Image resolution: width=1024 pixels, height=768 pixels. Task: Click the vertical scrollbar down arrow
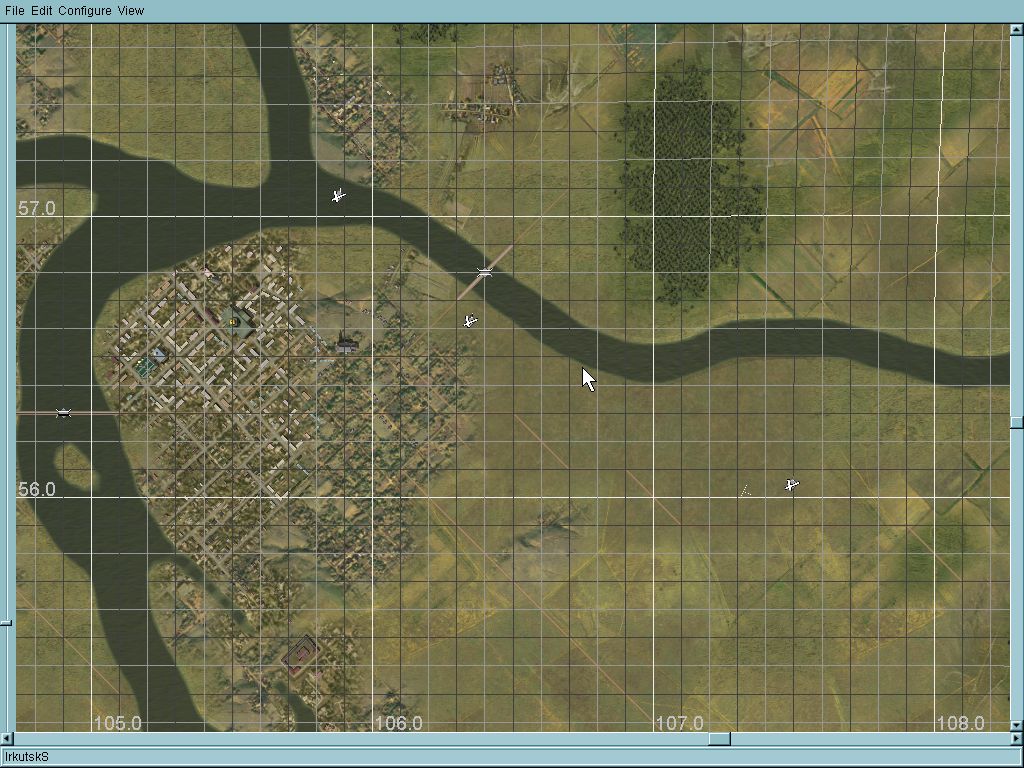[1017, 726]
